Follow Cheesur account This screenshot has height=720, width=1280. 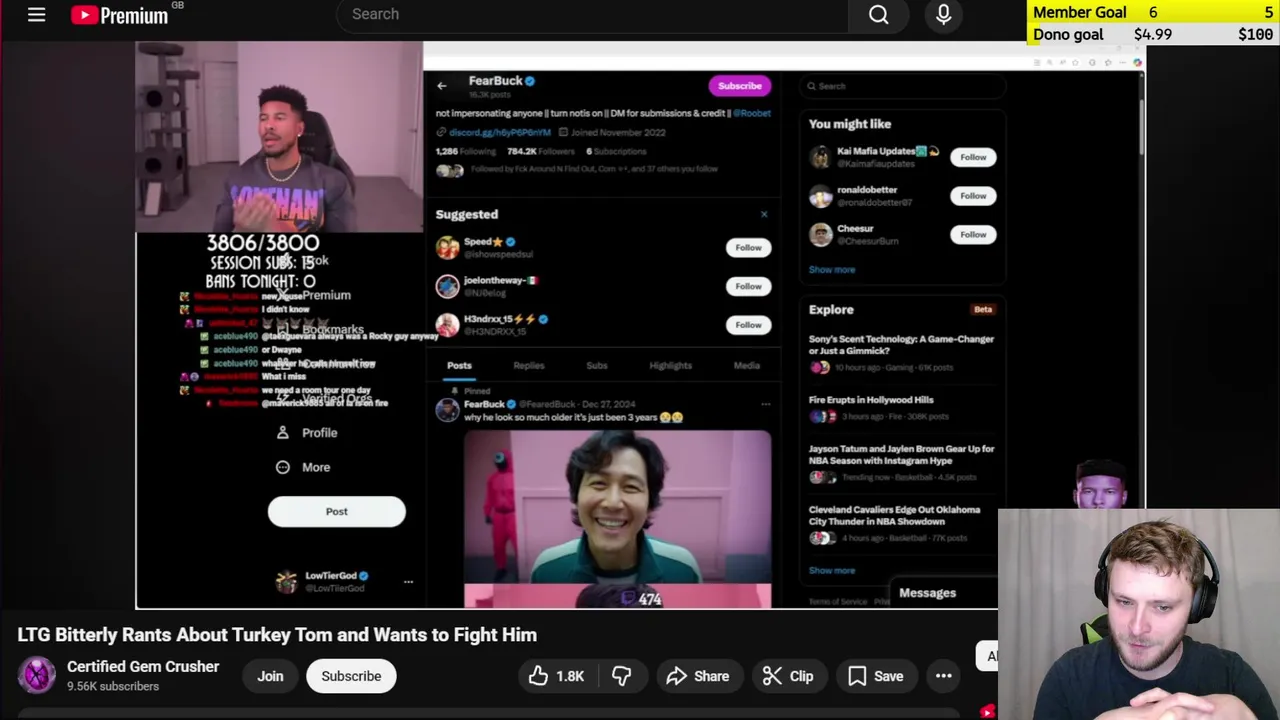pos(973,235)
